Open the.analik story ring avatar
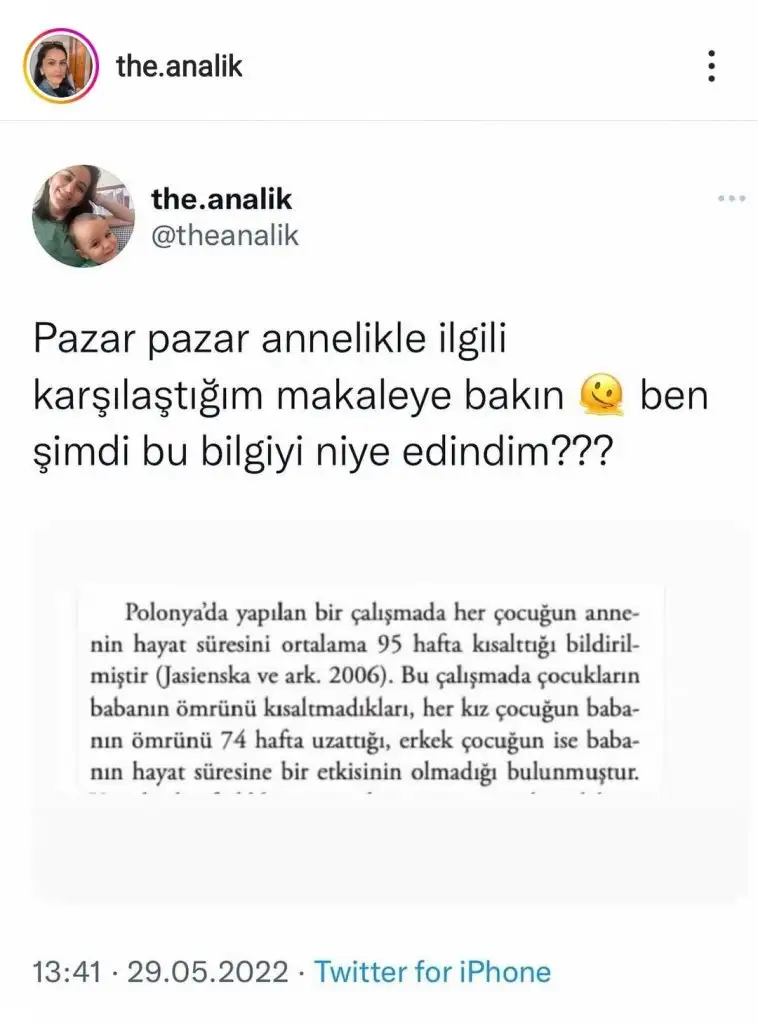 (61, 66)
